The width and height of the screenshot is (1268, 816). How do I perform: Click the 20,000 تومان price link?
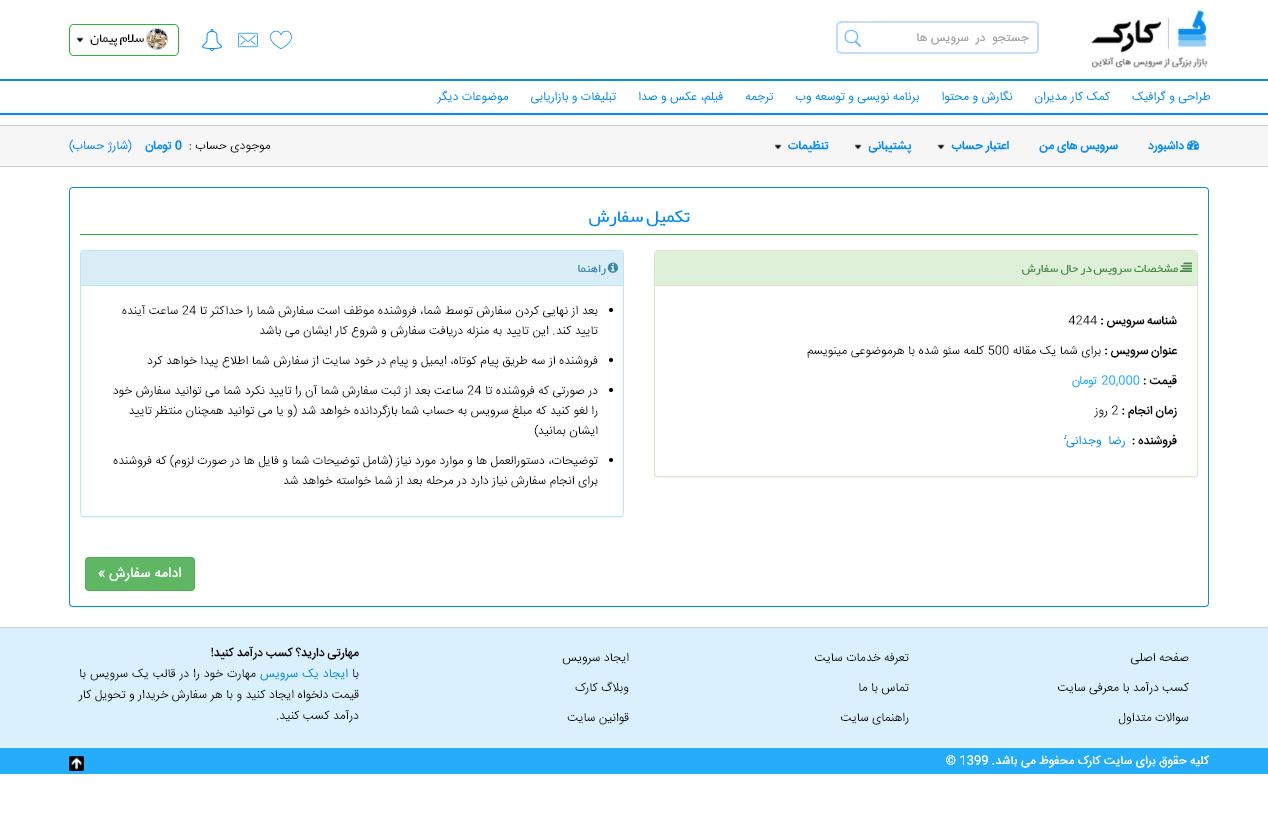pyautogui.click(x=1106, y=381)
